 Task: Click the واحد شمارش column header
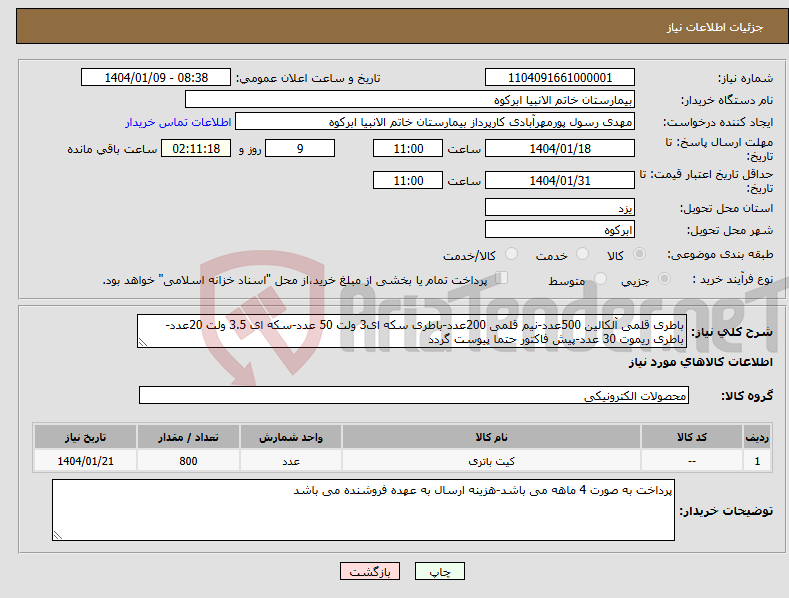pyautogui.click(x=291, y=437)
